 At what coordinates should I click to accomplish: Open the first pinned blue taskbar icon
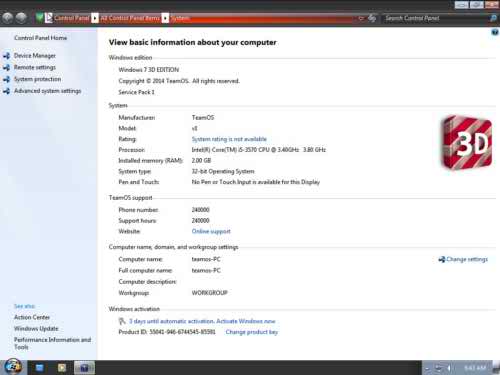coord(39,368)
